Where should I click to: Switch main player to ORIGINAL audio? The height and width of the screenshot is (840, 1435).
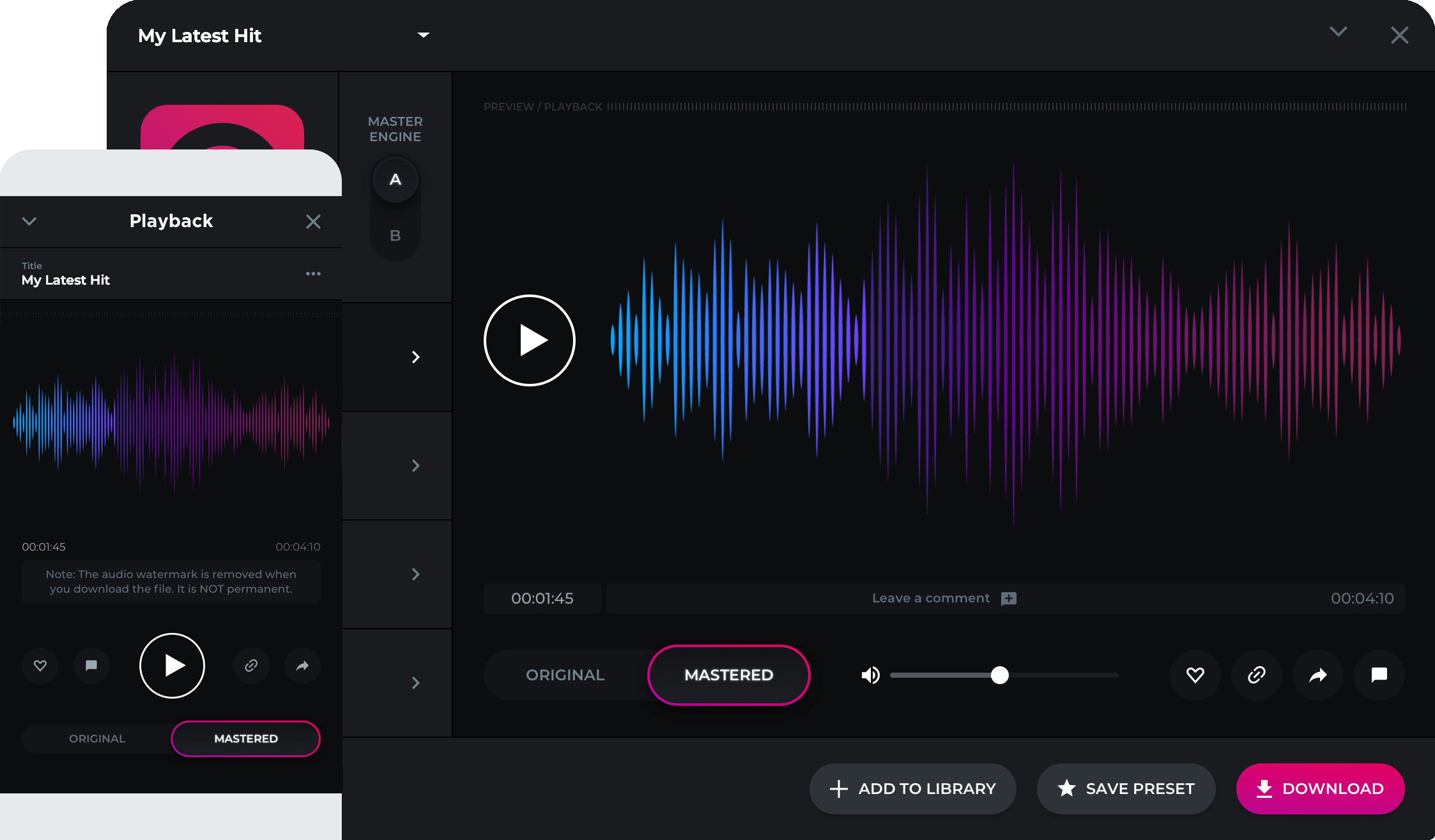click(565, 675)
